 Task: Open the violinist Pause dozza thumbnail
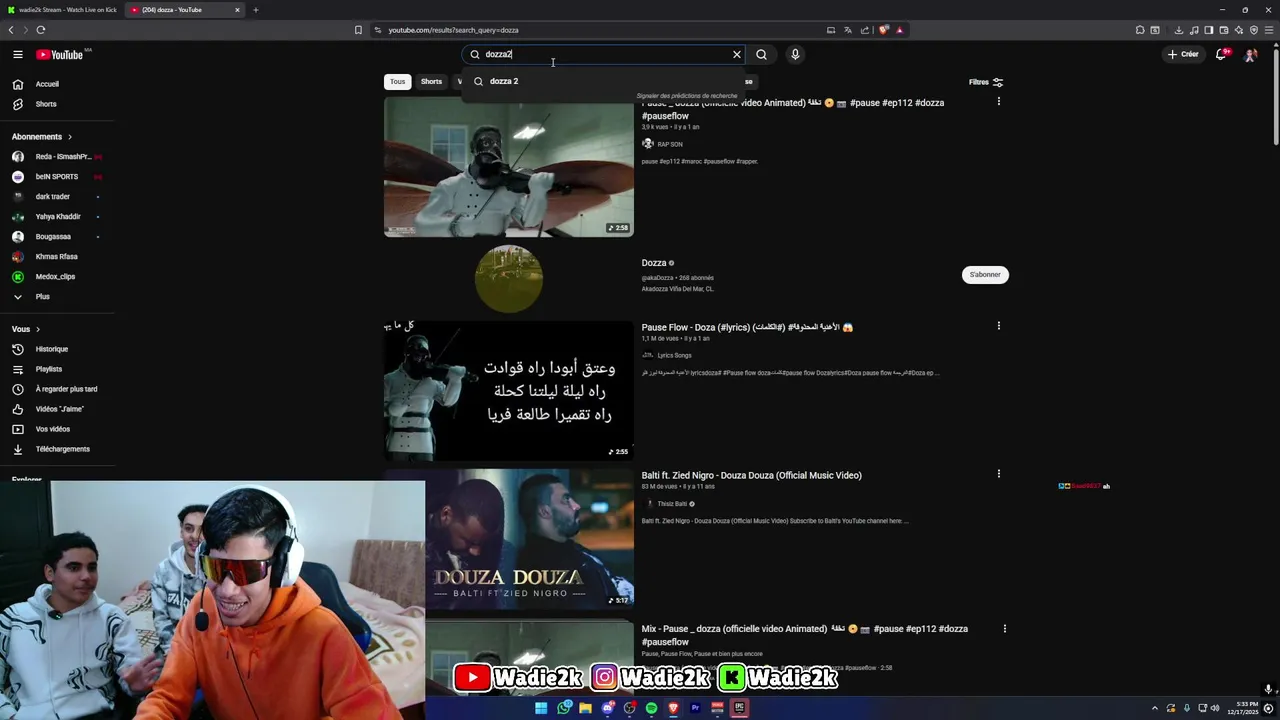click(x=509, y=167)
